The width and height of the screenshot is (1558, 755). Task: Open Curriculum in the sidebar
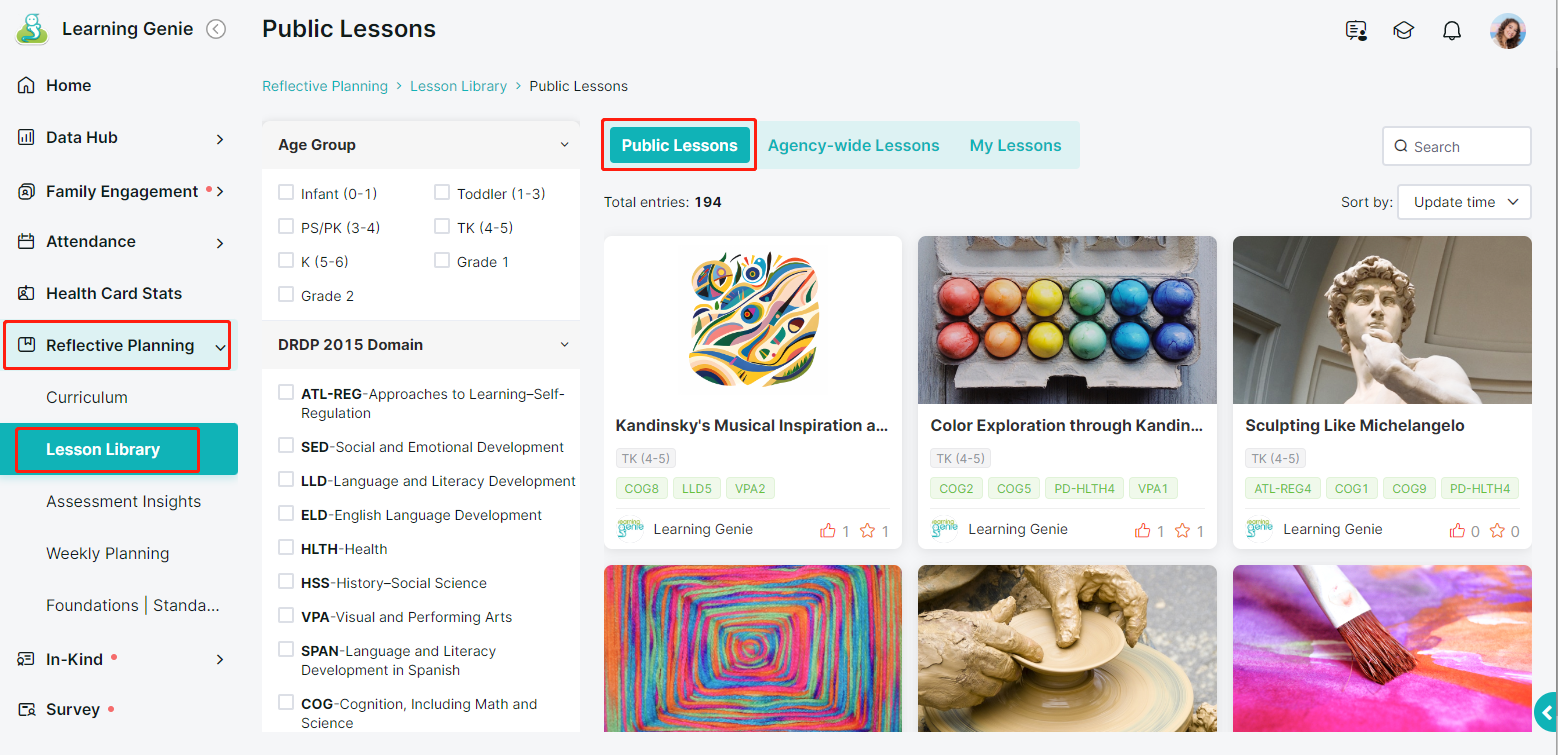pos(87,397)
